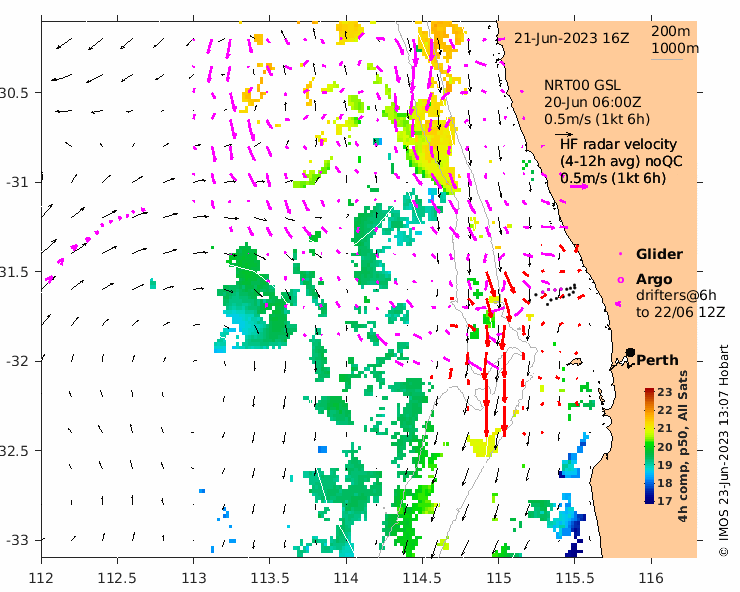Click the colorbar label '23'
The width and height of the screenshot is (740, 592).
[x=665, y=392]
